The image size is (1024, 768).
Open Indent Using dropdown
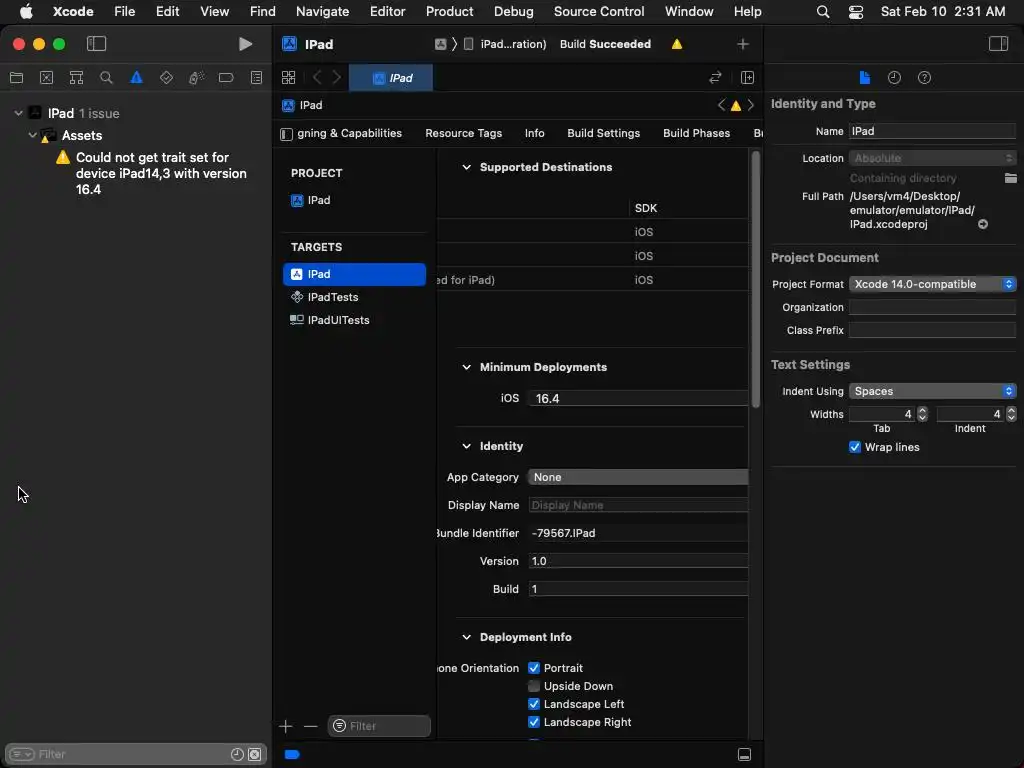coord(932,391)
